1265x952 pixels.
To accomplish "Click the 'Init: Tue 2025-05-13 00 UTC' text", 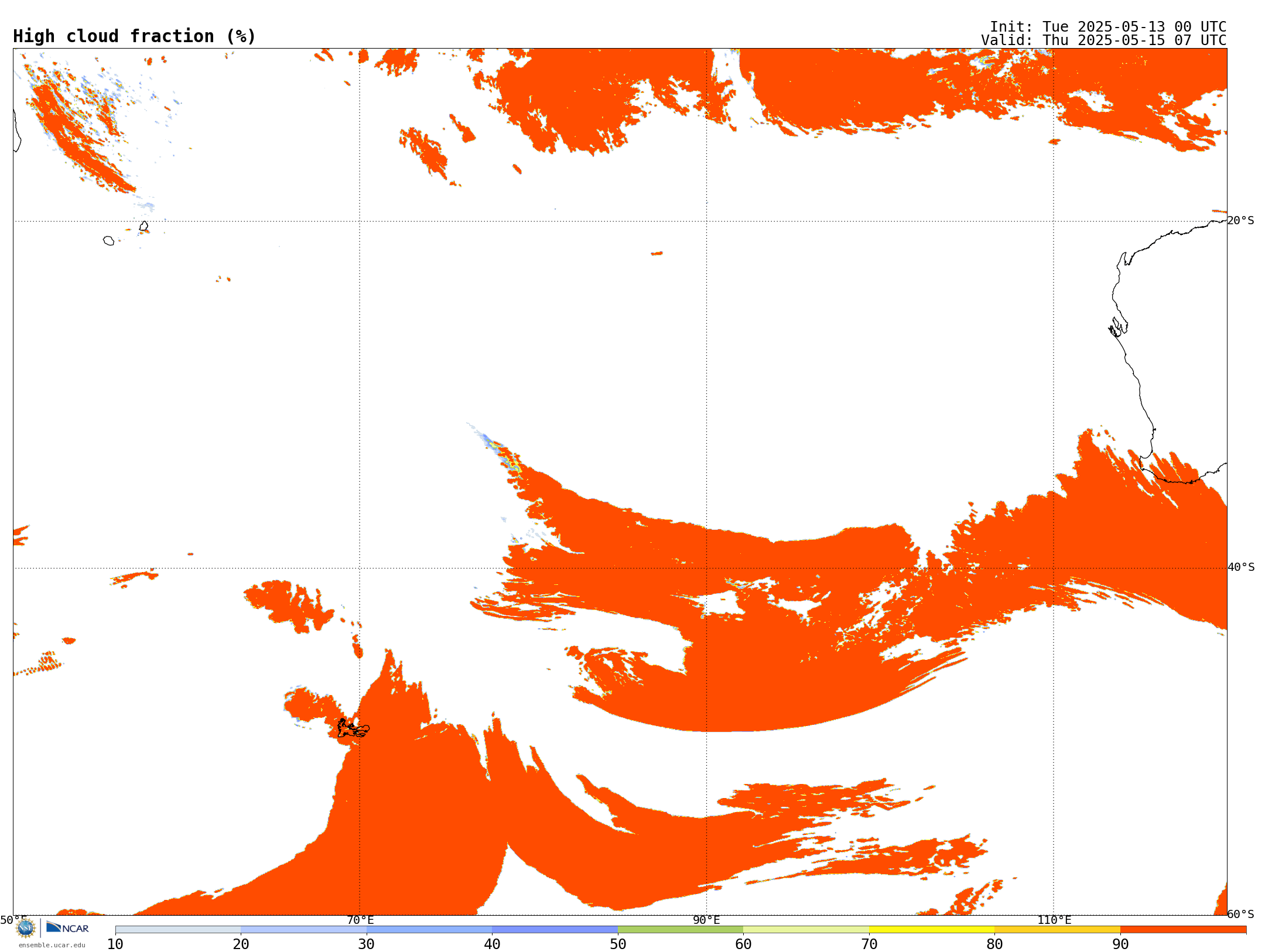I will (x=1108, y=27).
